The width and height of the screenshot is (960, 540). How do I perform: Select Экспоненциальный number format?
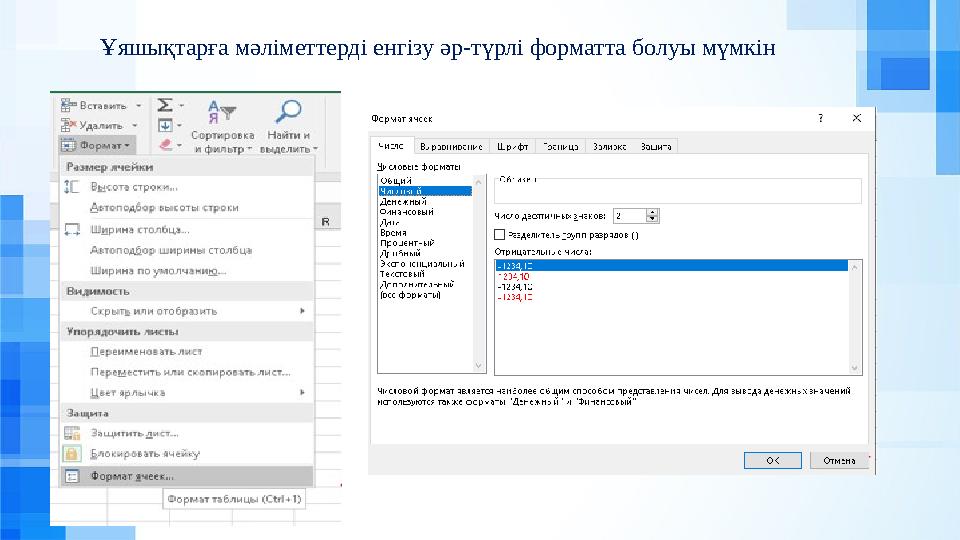425,263
